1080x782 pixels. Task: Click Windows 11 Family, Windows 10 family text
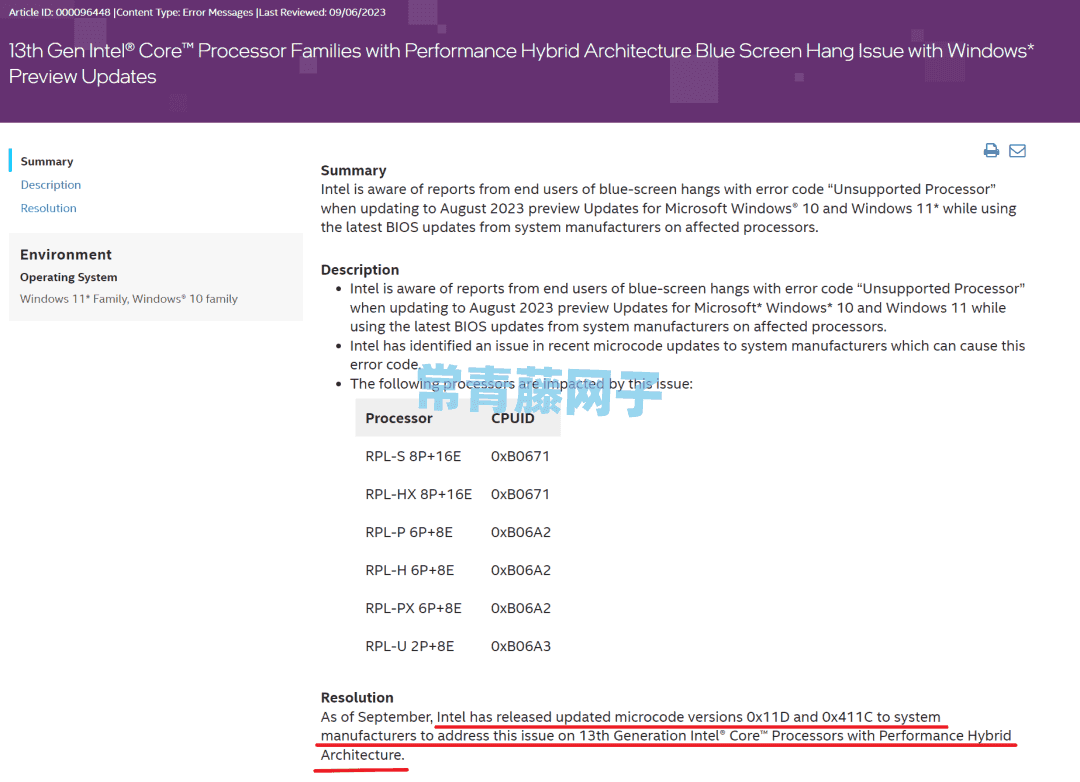(x=129, y=299)
